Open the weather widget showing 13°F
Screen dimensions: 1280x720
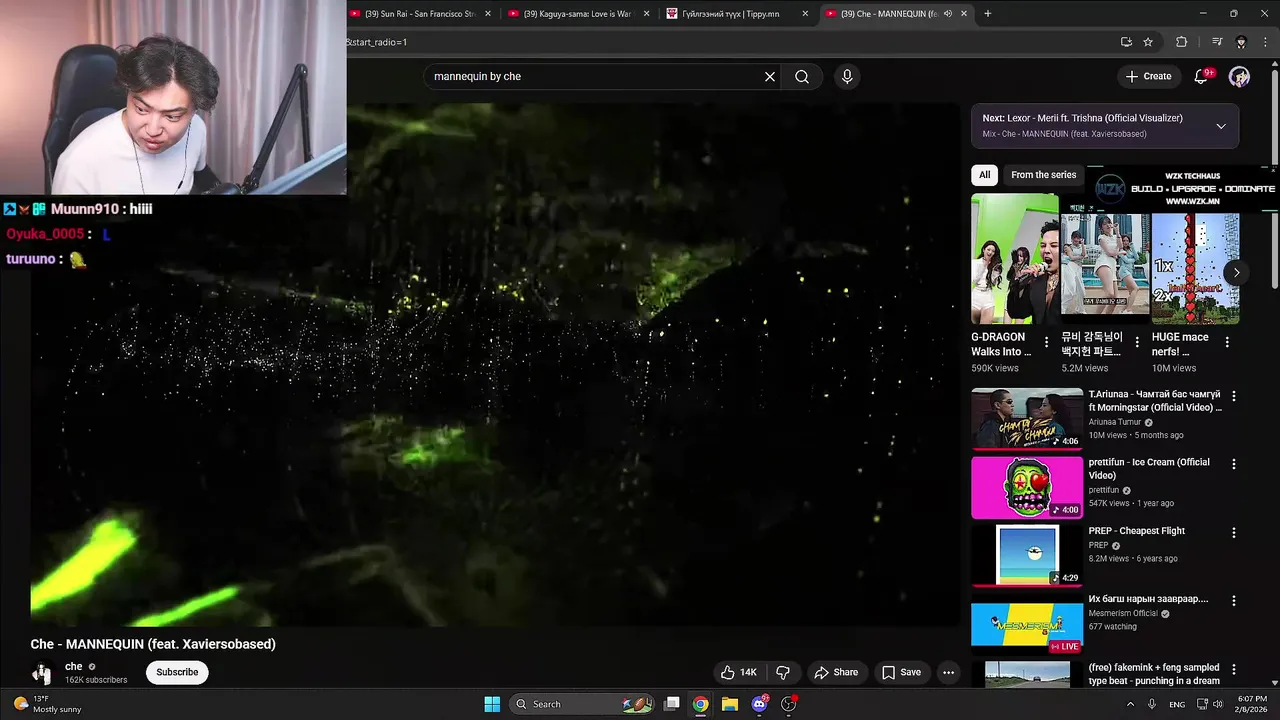click(x=46, y=704)
